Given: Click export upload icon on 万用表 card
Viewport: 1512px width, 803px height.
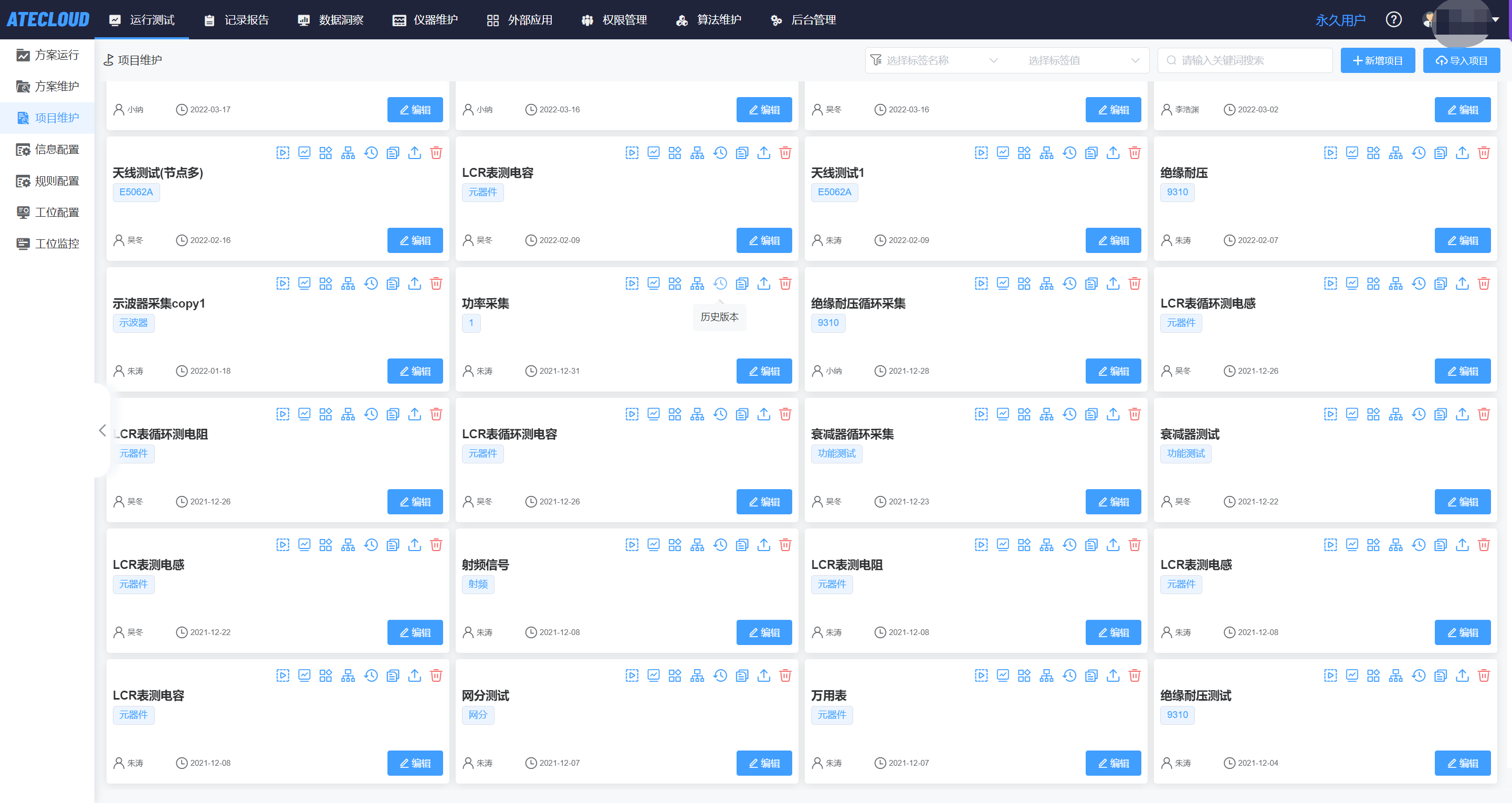Looking at the screenshot, I should pyautogui.click(x=1112, y=675).
